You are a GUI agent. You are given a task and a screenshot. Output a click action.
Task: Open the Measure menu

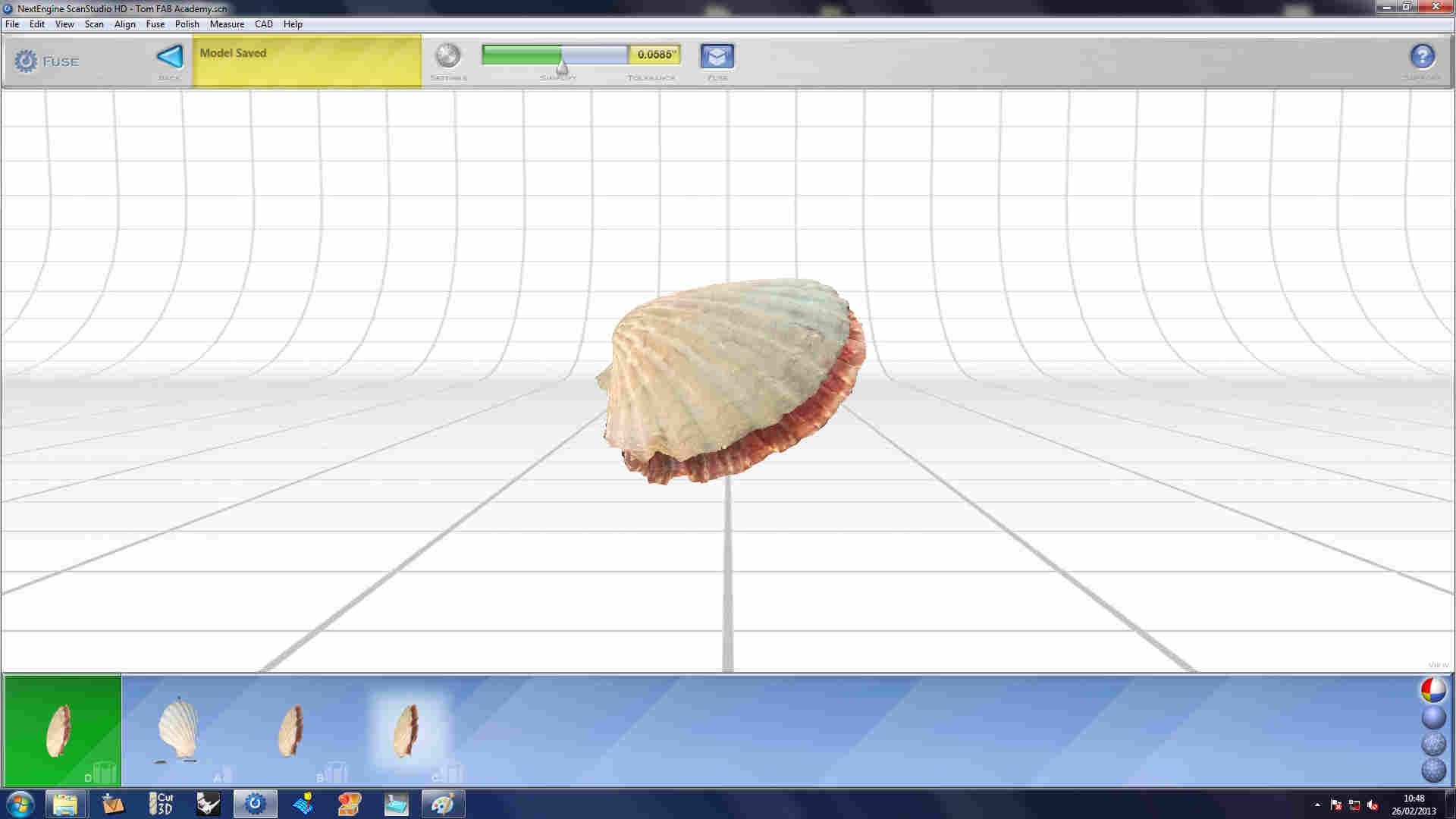[x=227, y=24]
